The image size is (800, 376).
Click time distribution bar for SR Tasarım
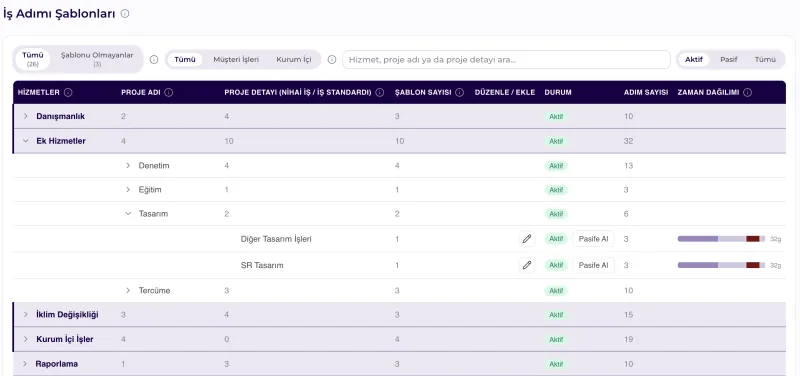coord(721,265)
